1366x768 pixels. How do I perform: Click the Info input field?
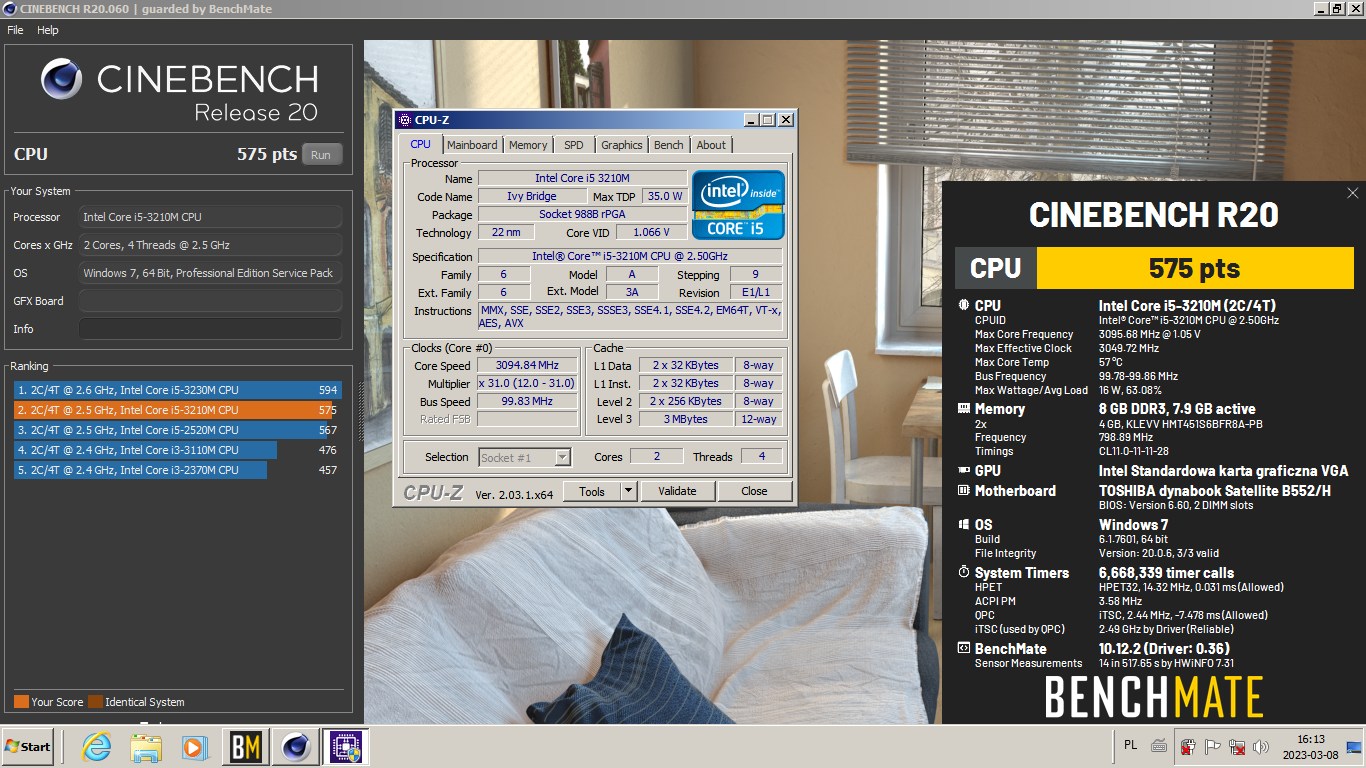(210, 329)
